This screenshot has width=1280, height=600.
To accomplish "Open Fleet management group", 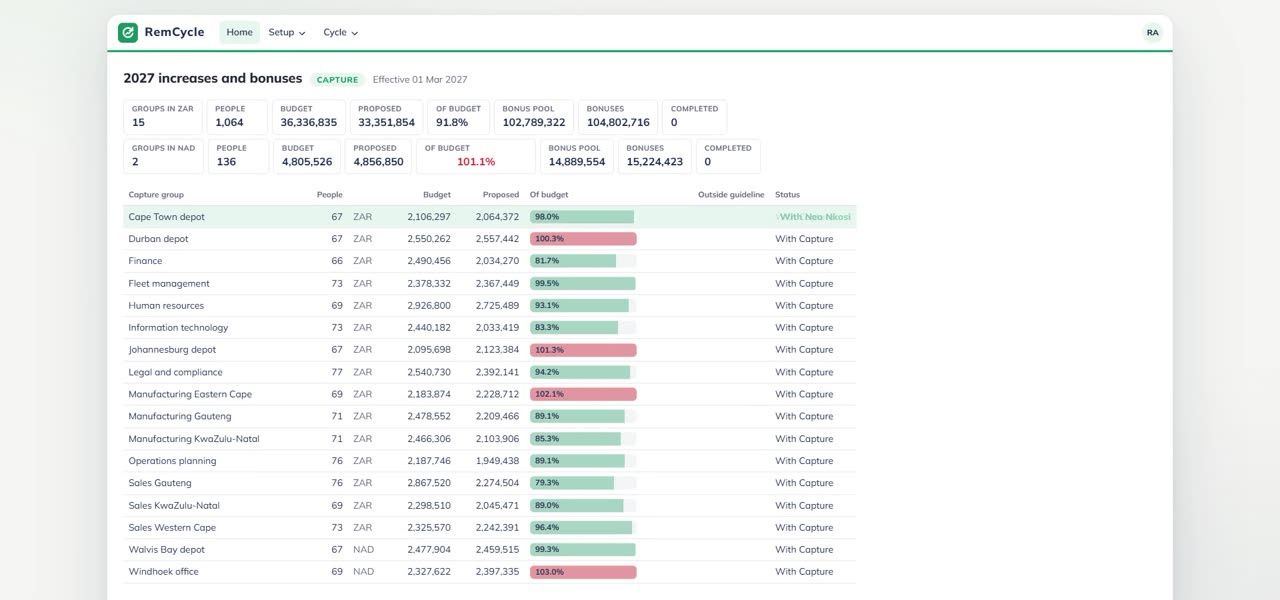I will point(490,283).
